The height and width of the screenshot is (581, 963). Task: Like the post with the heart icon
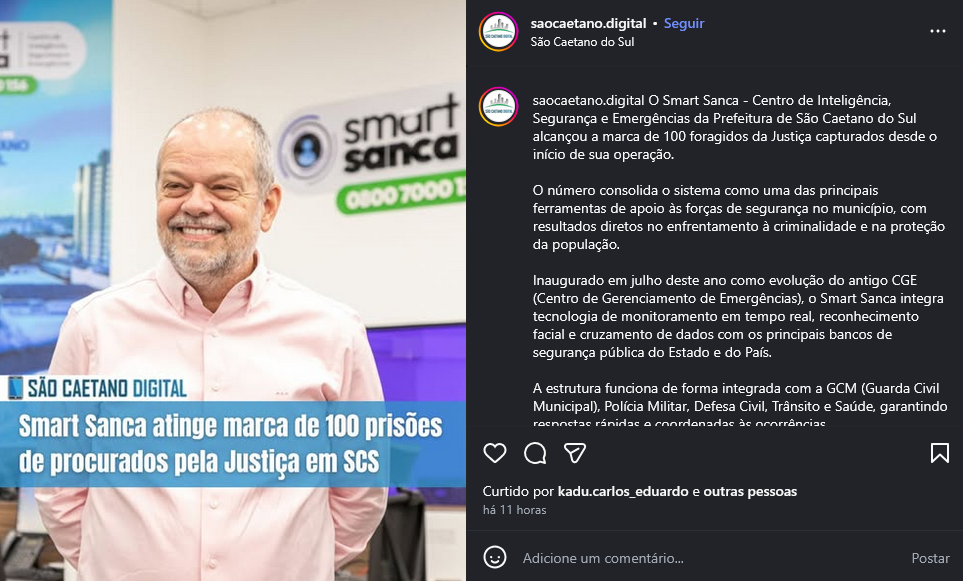click(x=494, y=453)
